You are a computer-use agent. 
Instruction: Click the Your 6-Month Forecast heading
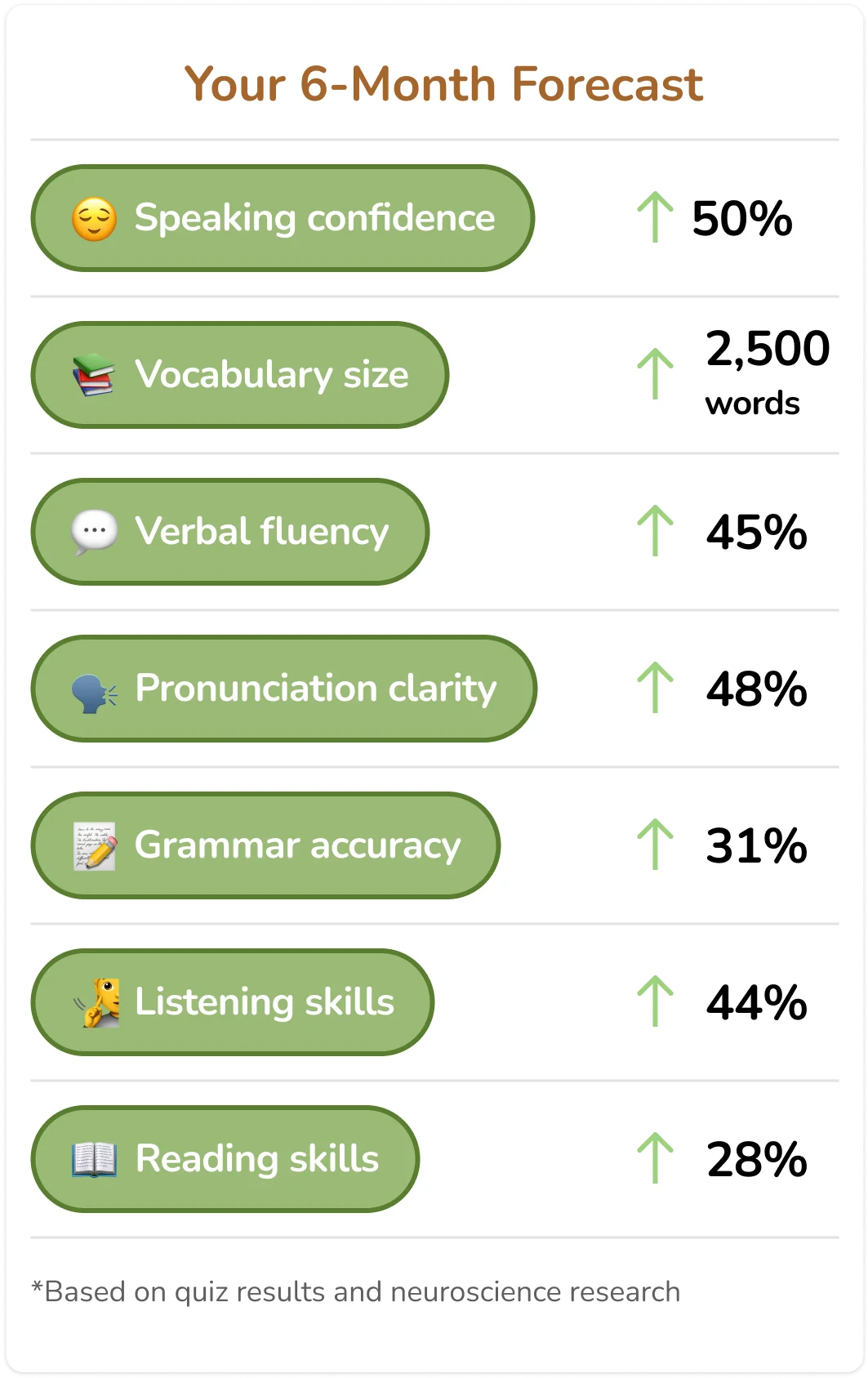pos(443,84)
